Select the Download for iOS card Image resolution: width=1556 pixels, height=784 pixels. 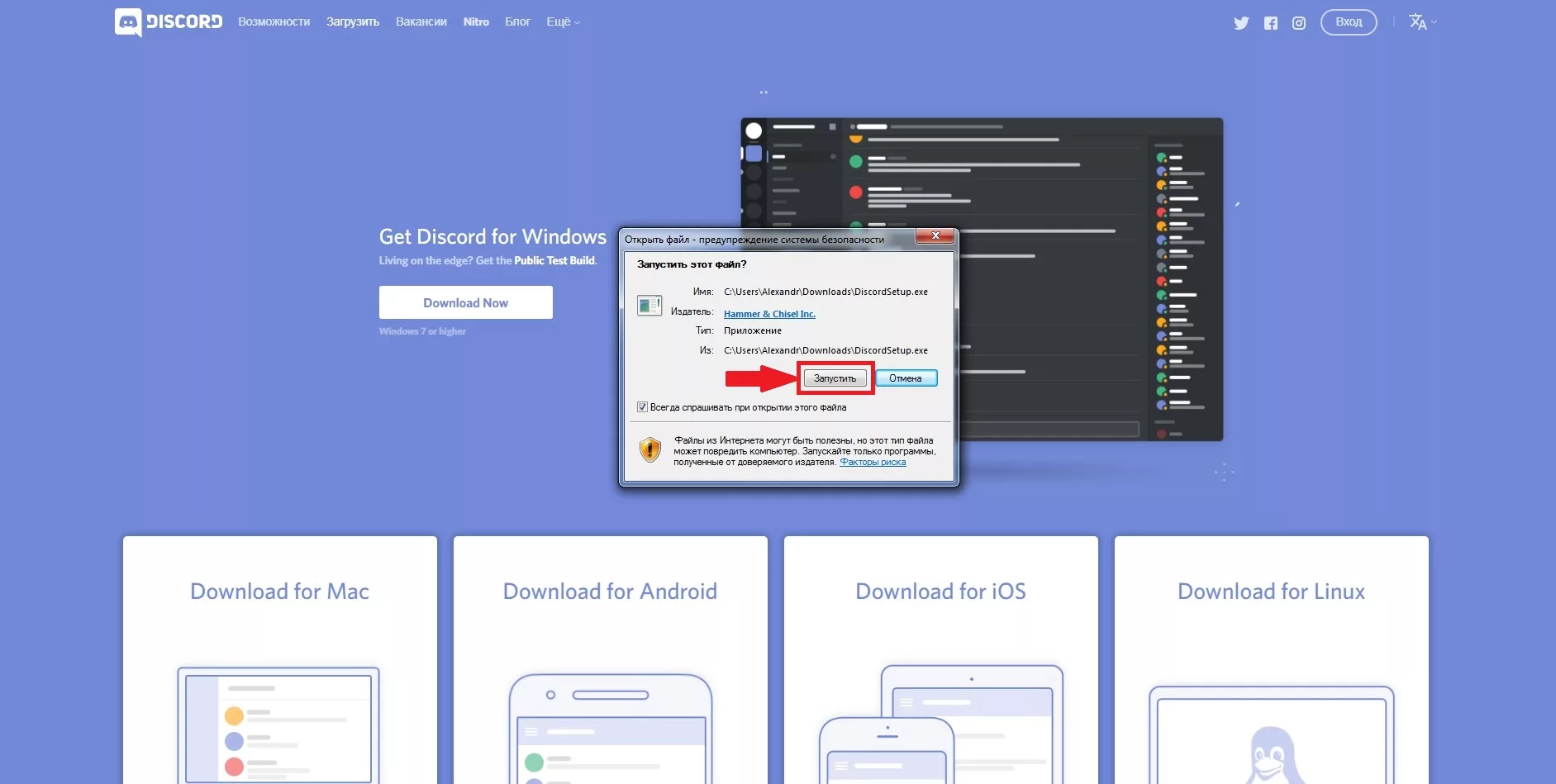(x=941, y=660)
